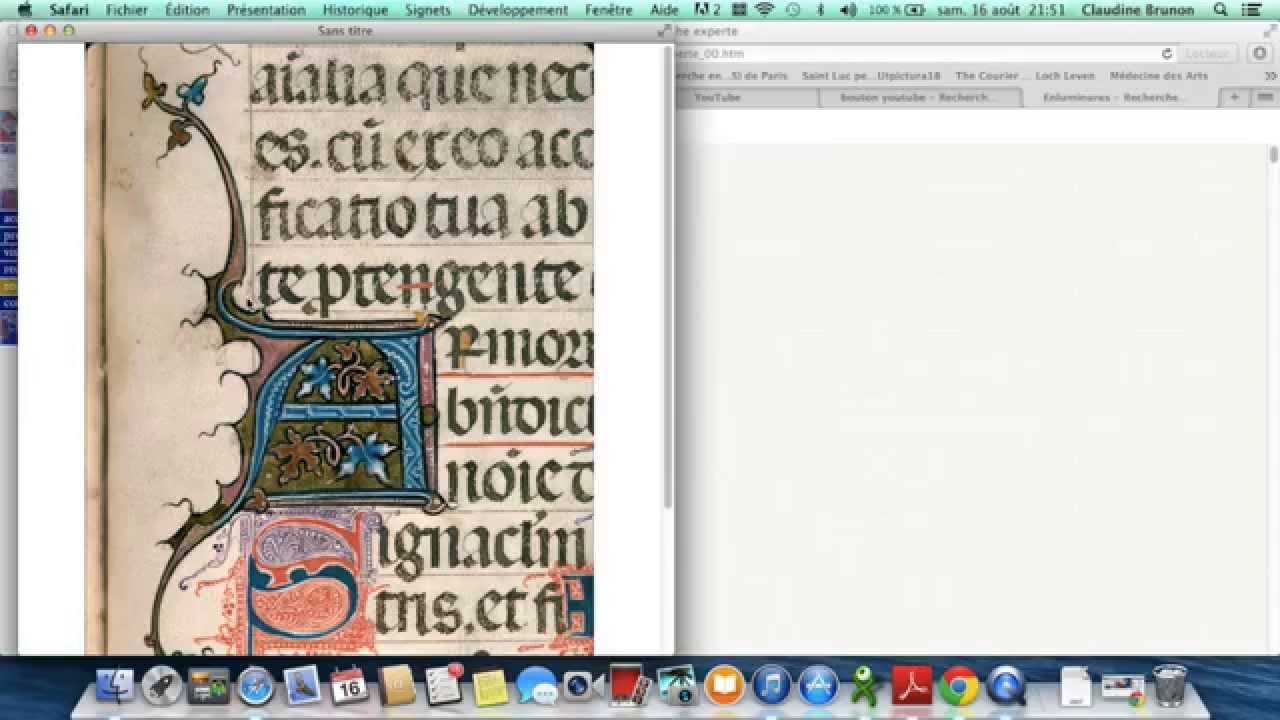The width and height of the screenshot is (1280, 720).
Task: Open the Safari application menu
Action: click(69, 10)
